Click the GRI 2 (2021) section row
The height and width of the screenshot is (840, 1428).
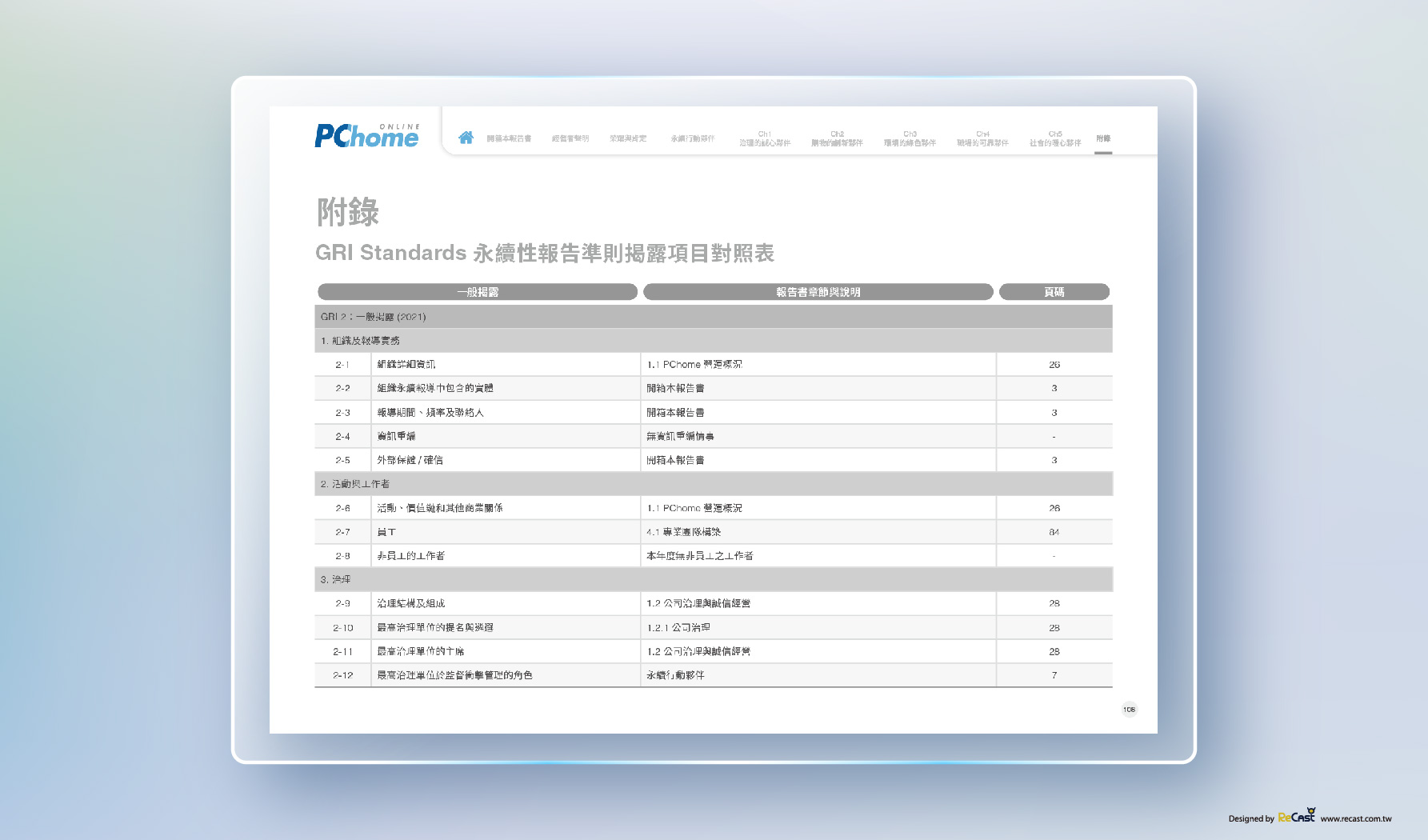tap(714, 317)
